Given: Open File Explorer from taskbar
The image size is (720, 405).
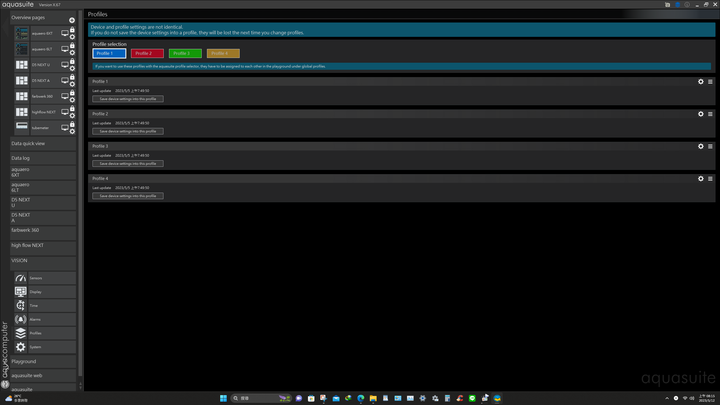Looking at the screenshot, I should 373,398.
